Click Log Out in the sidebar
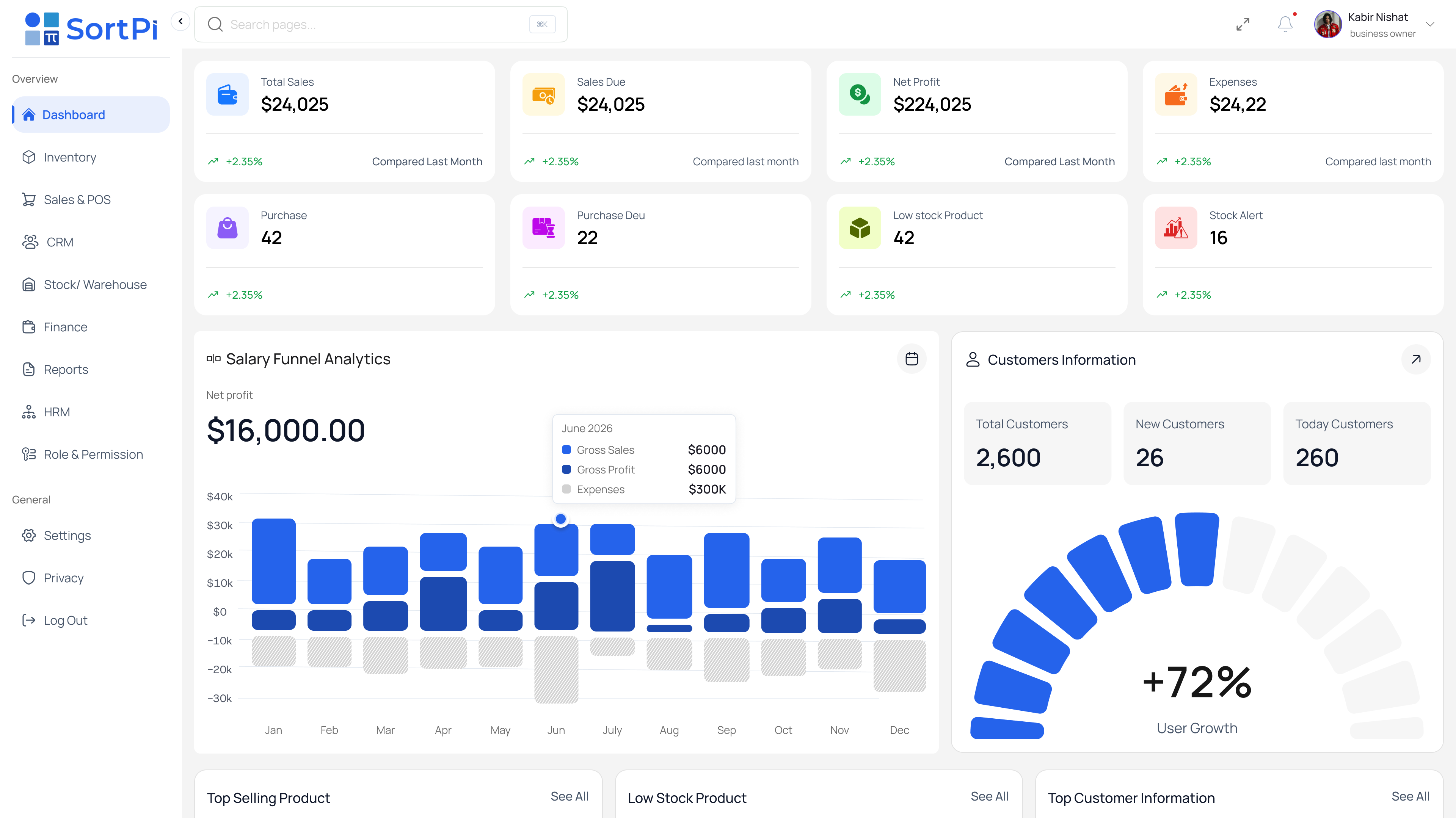The width and height of the screenshot is (1456, 818). (x=91, y=620)
